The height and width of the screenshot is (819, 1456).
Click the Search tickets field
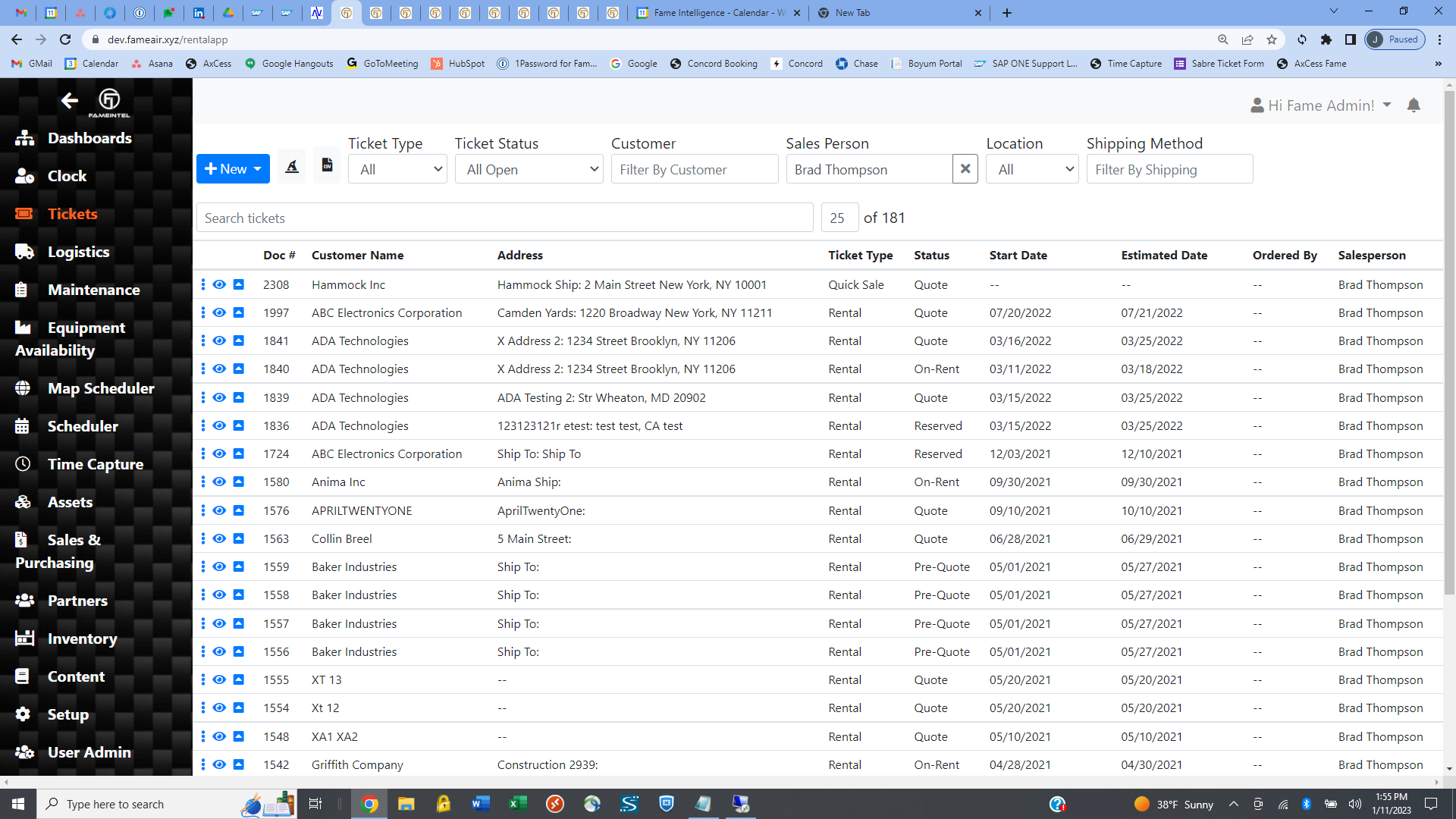coord(504,218)
